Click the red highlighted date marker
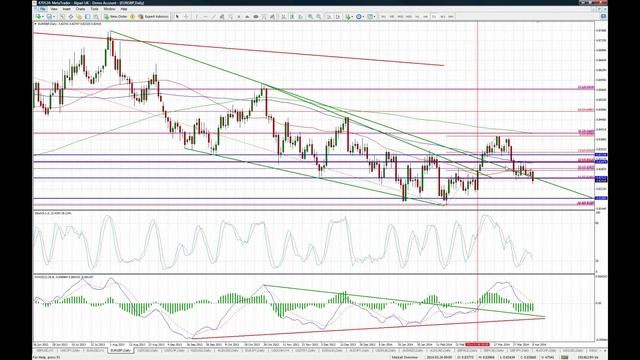Viewport: 640px width, 360px height. (x=477, y=344)
